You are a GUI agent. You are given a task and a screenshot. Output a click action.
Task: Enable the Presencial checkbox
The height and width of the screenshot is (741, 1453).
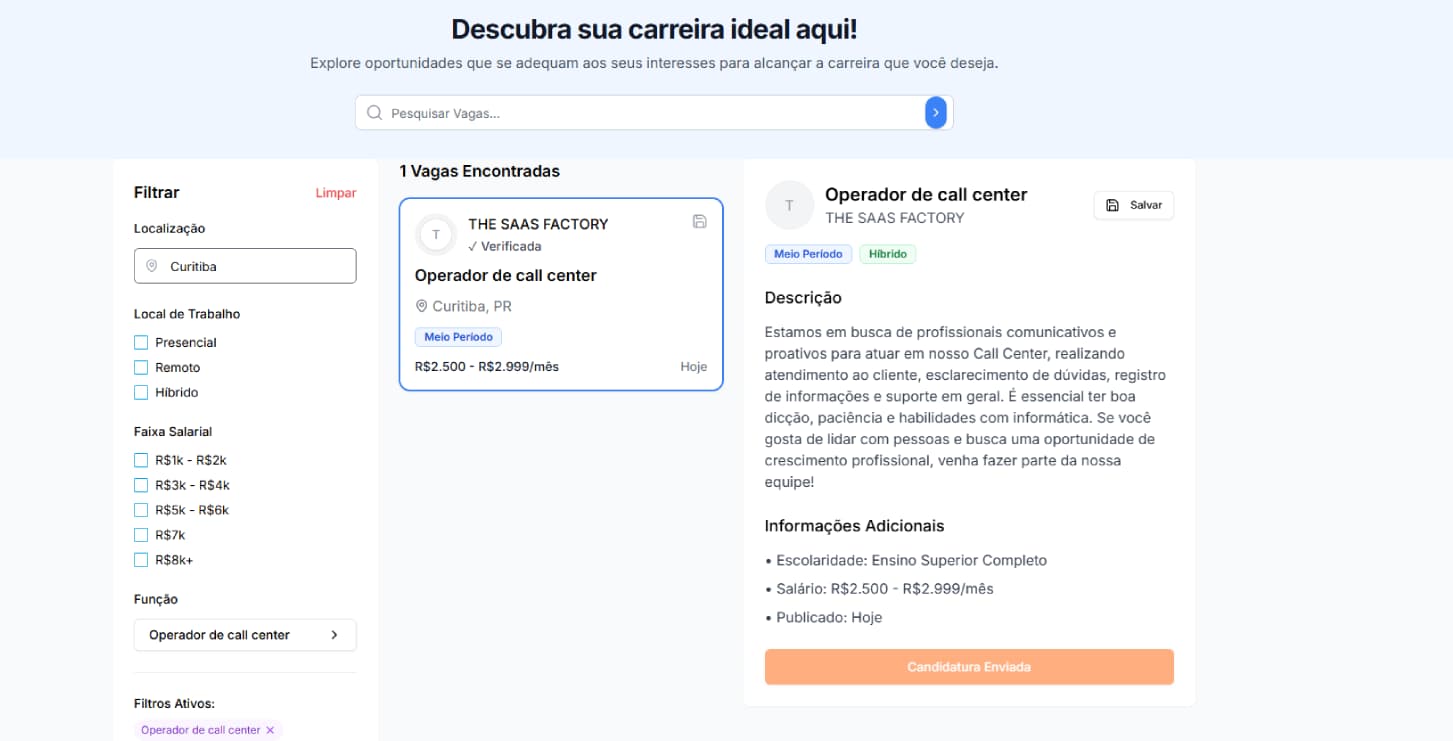pos(141,343)
